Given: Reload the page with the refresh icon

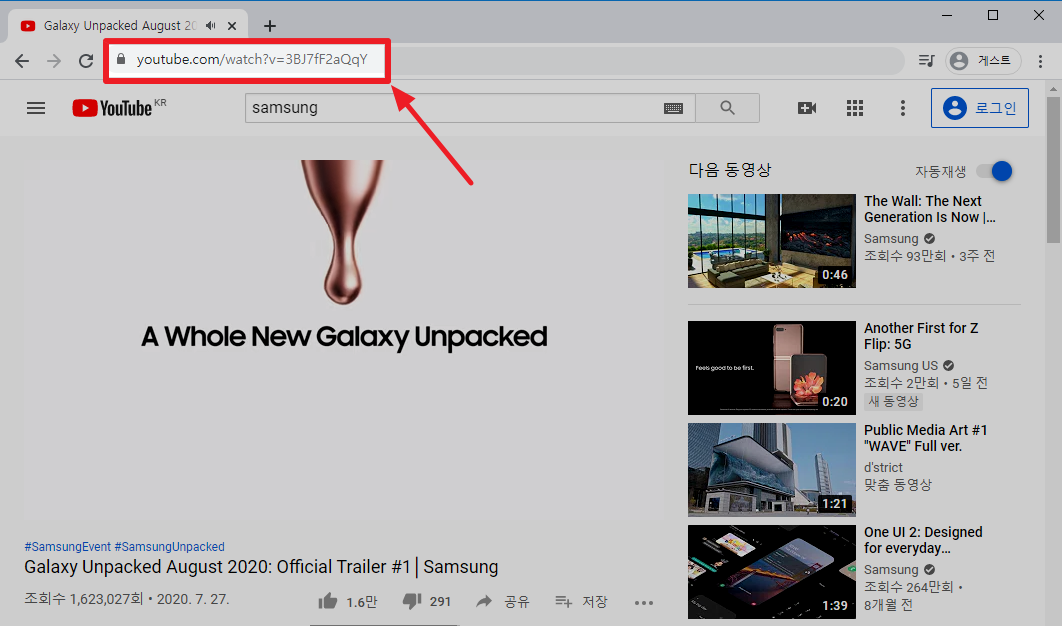Looking at the screenshot, I should (86, 61).
